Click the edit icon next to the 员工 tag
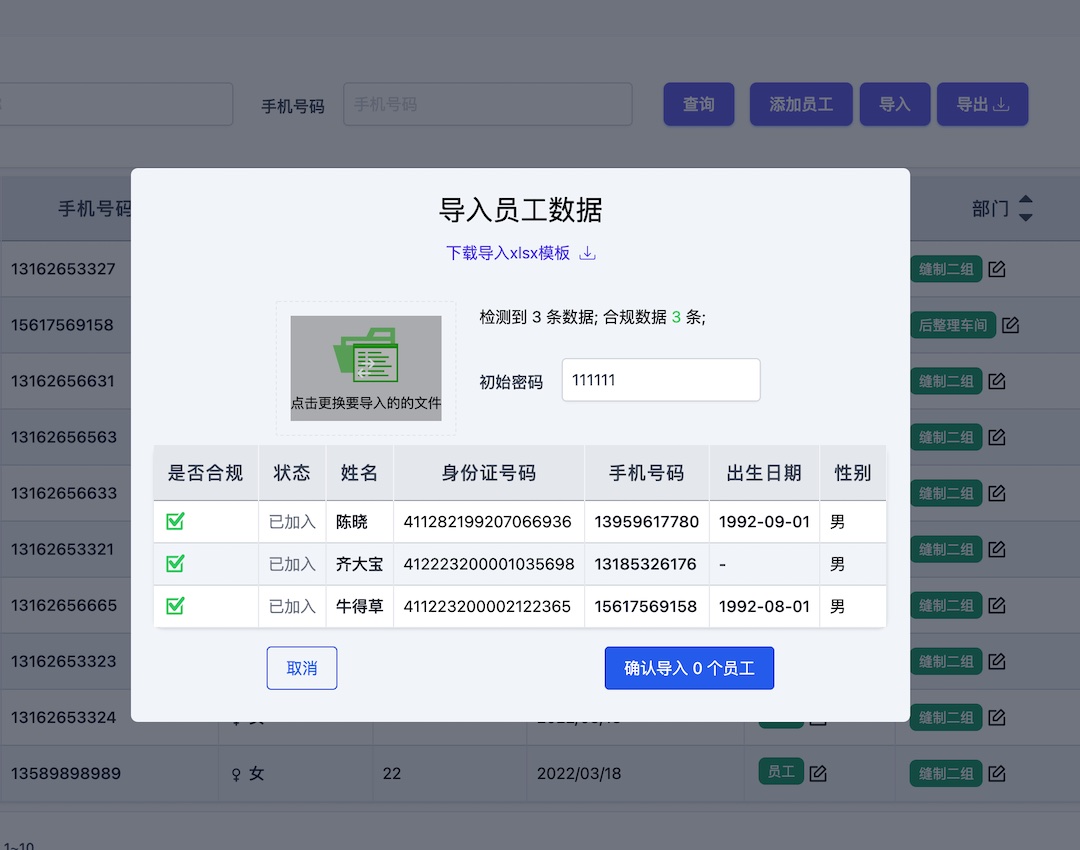The image size is (1080, 850). click(818, 773)
